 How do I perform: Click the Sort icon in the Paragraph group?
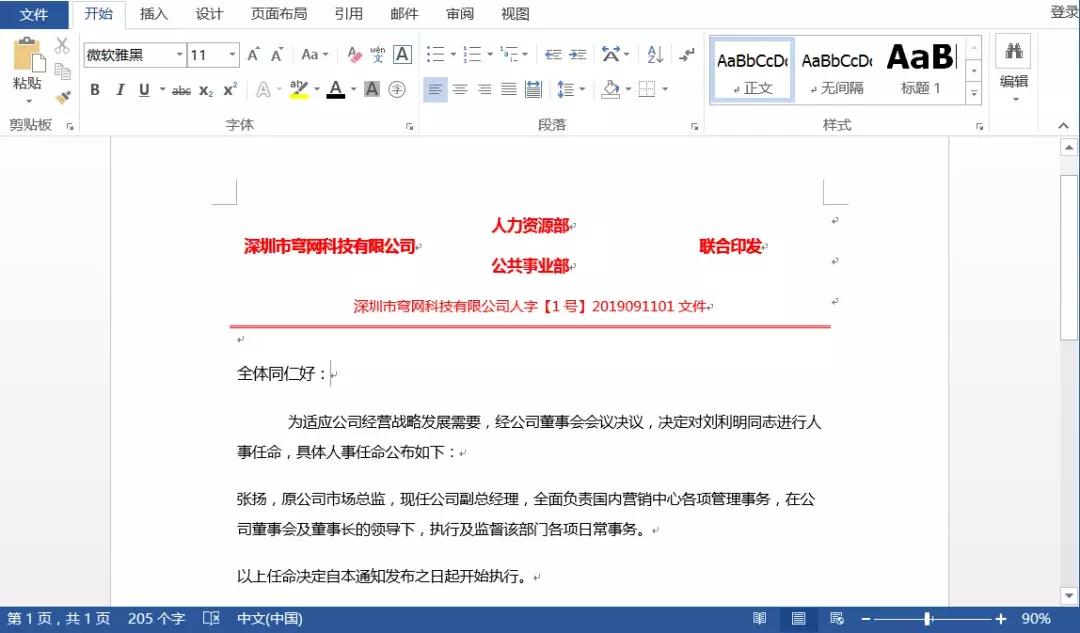point(654,55)
